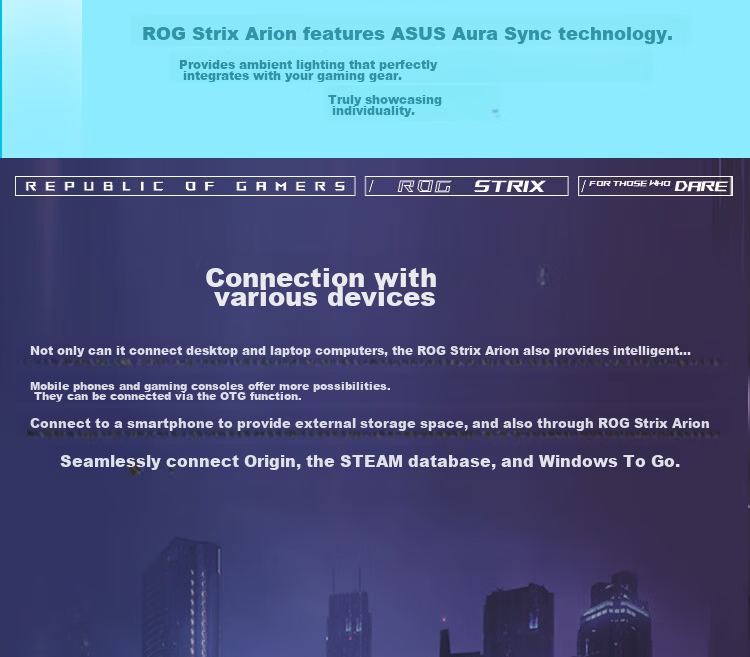Click 'Mobile phones and gaming consoles offer more possibilities.'
This screenshot has height=657, width=750.
[x=210, y=386]
